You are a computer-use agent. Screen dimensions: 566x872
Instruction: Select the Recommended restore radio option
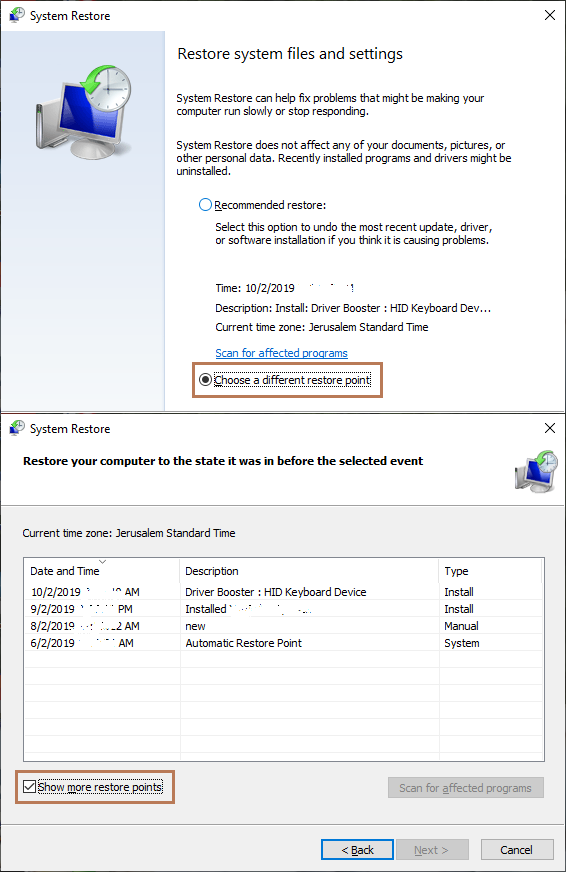click(x=205, y=205)
